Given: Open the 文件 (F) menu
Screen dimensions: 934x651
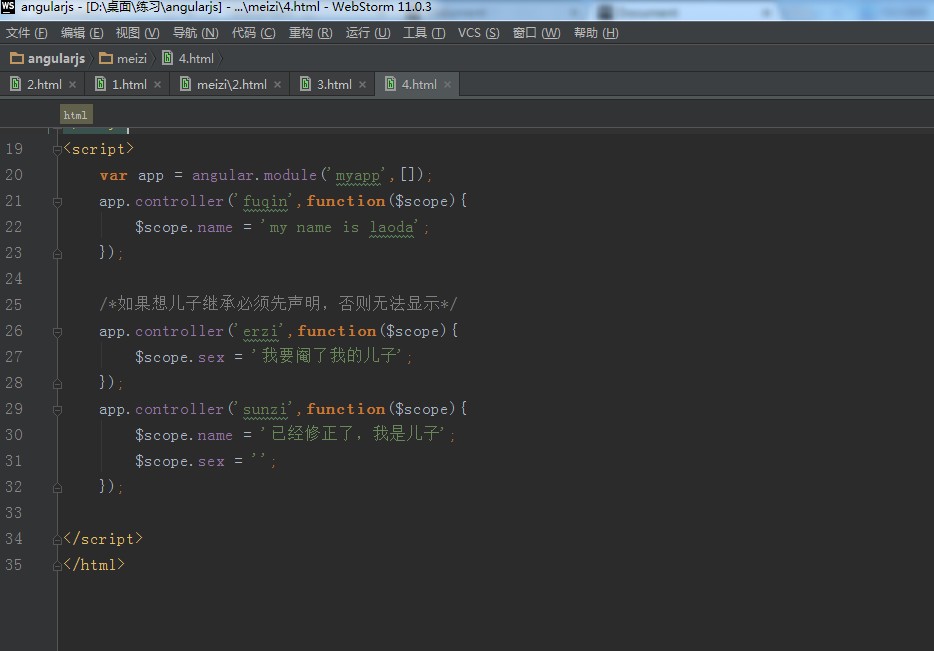Looking at the screenshot, I should click(27, 33).
